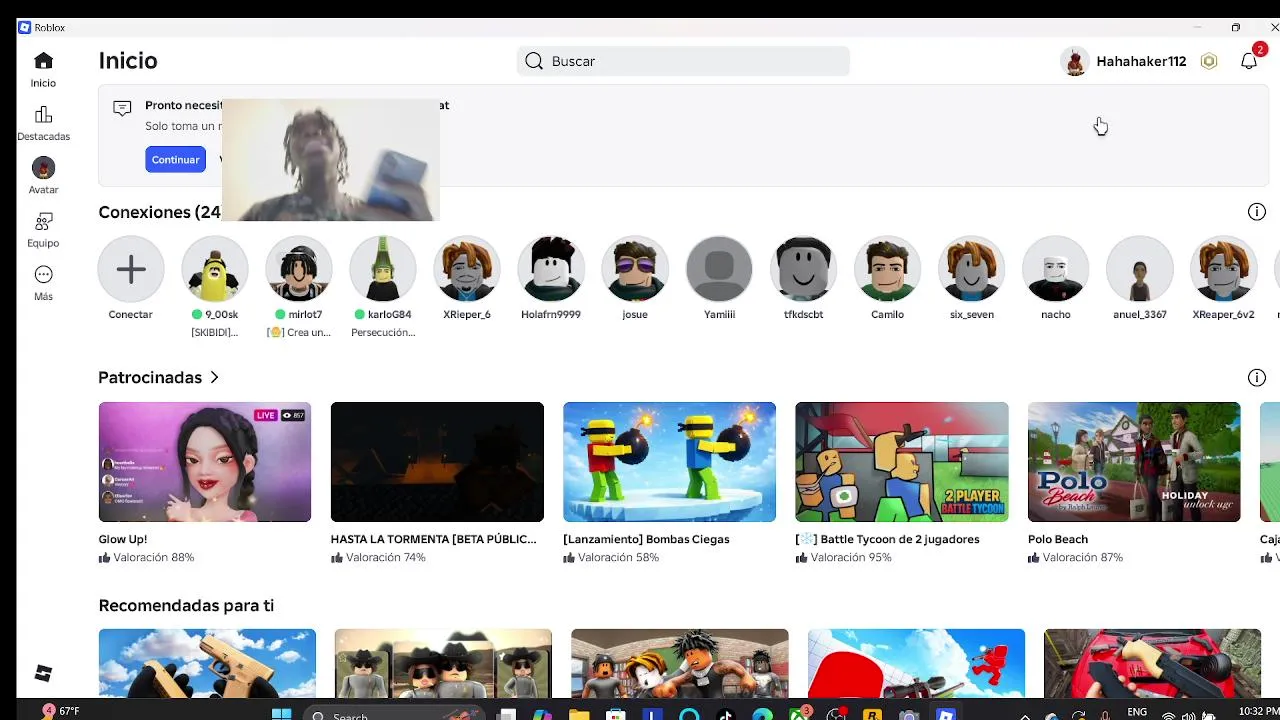Open the 67°F weather widget on taskbar
Screen dimensions: 1280x720
point(60,711)
